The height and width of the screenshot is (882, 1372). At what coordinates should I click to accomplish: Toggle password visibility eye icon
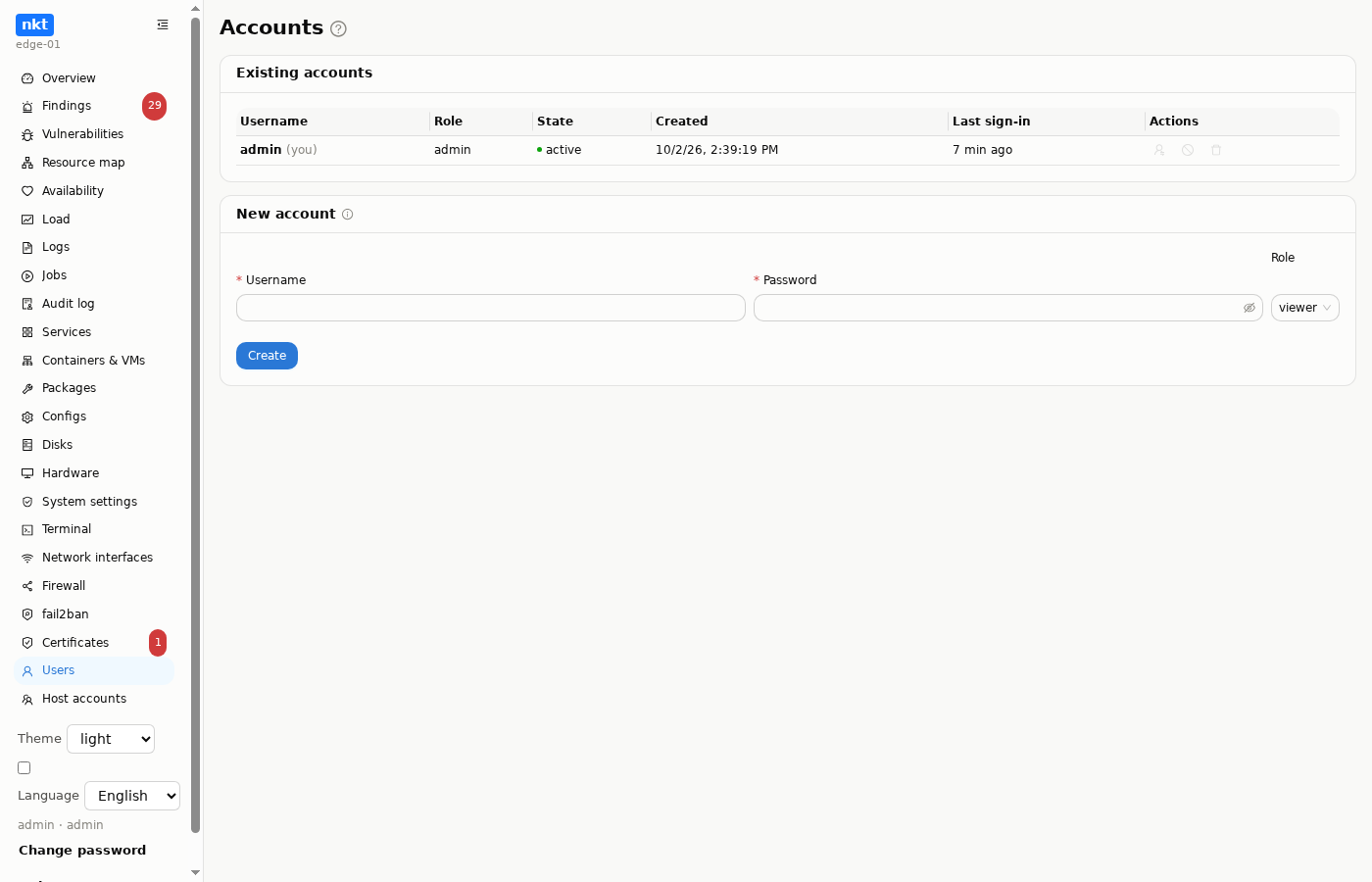click(1249, 308)
